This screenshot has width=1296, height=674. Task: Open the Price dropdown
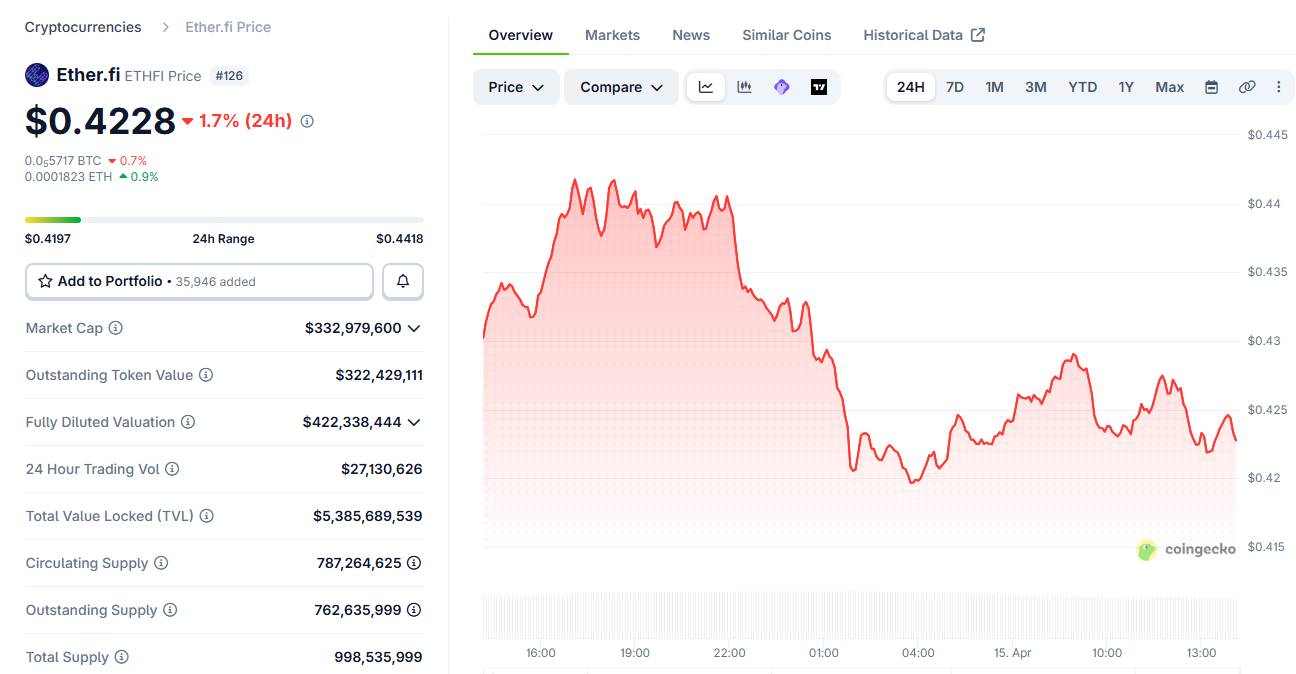click(516, 87)
